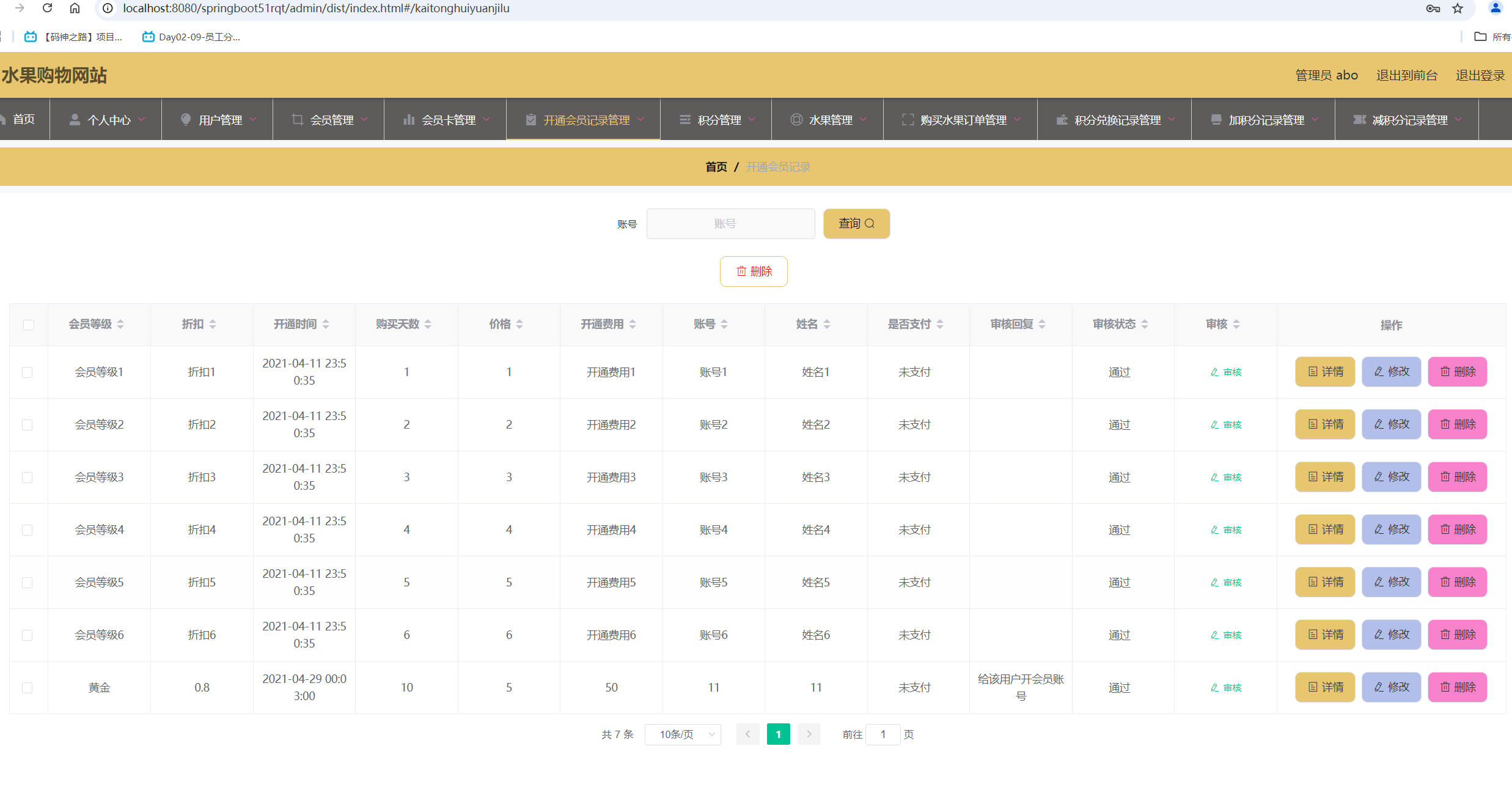Bookmark this page with star icon
1512x801 pixels.
(x=1458, y=8)
